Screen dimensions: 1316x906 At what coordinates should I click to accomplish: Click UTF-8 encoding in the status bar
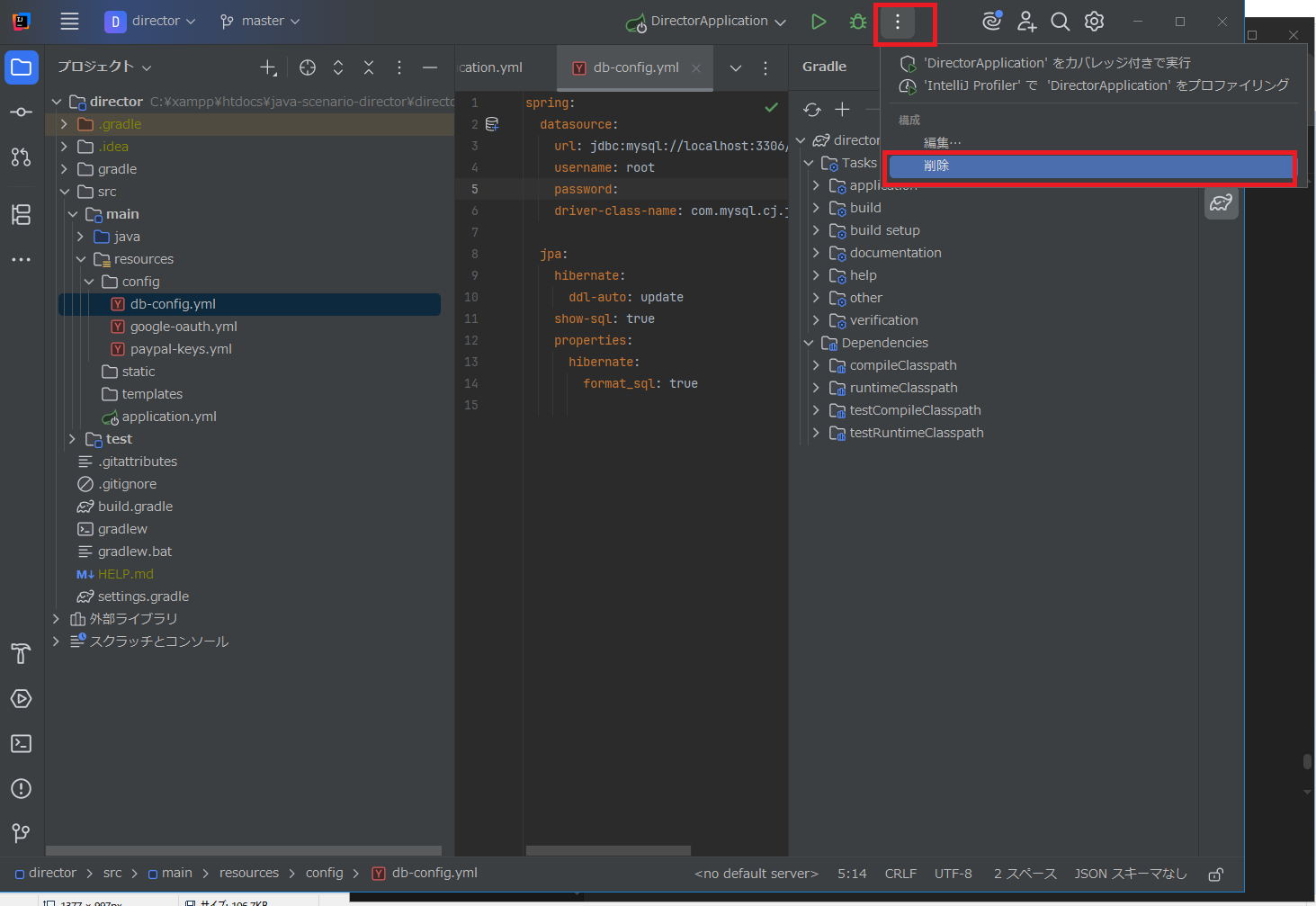(953, 873)
